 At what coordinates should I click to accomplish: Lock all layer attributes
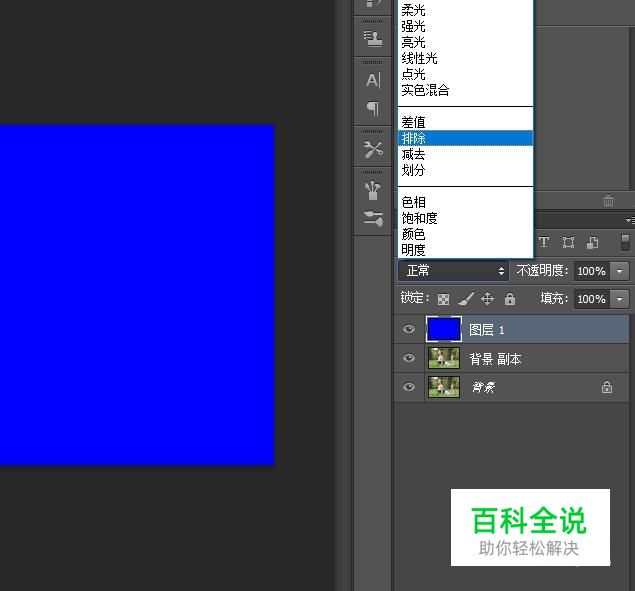point(509,299)
